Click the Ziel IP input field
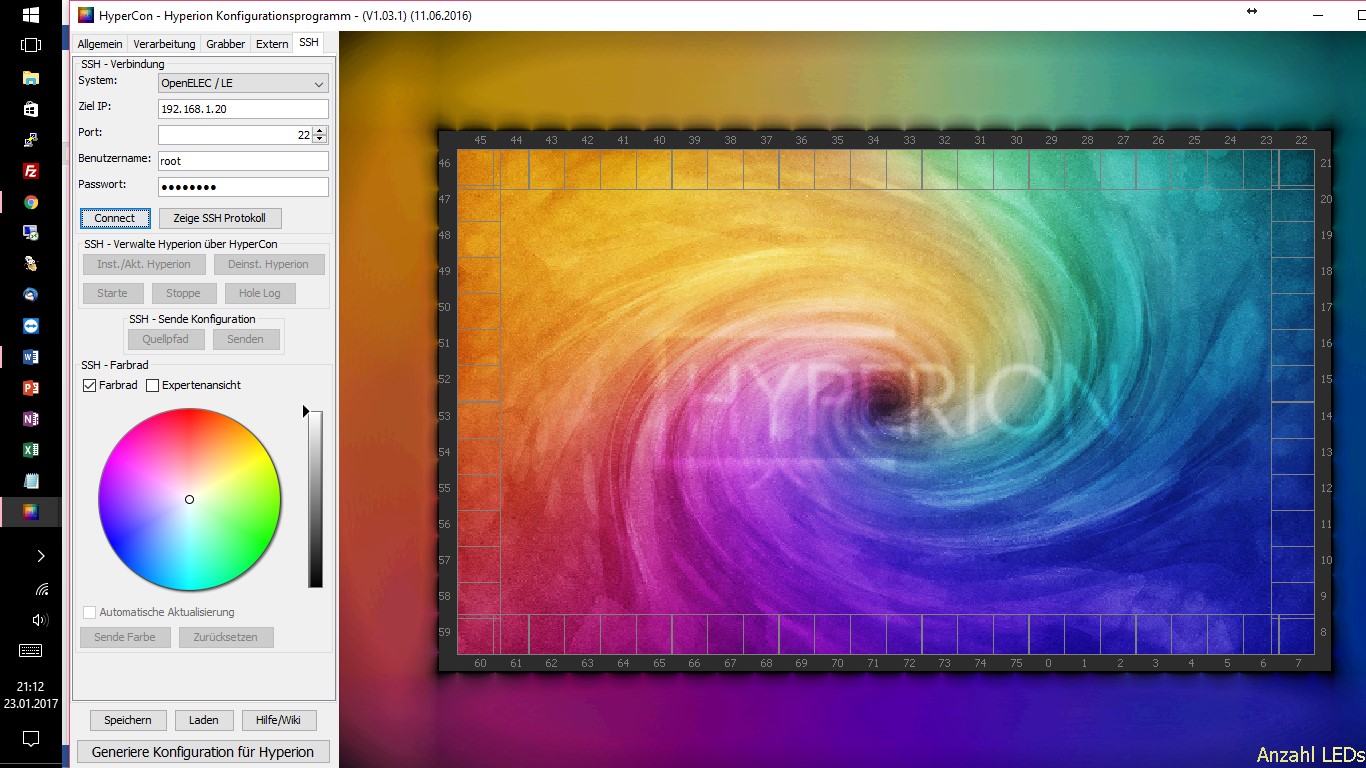Viewport: 1366px width, 768px height. pyautogui.click(x=243, y=109)
